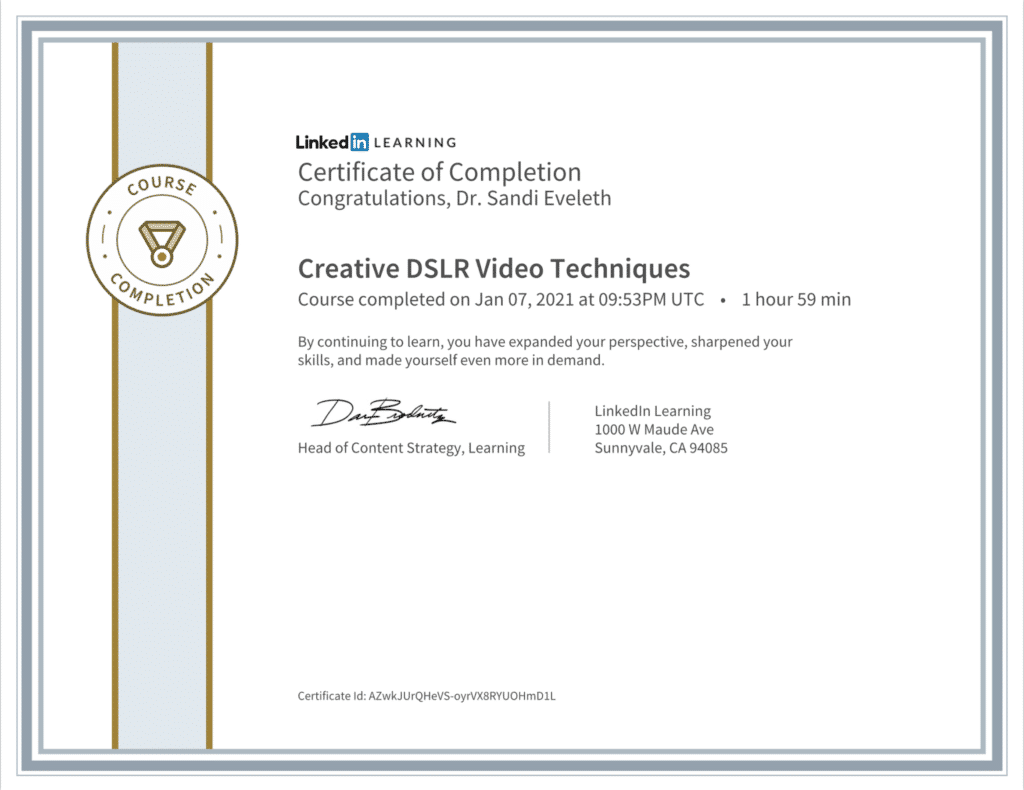Click the LinkedIn Learning address block
This screenshot has height=790, width=1024.
[x=660, y=429]
